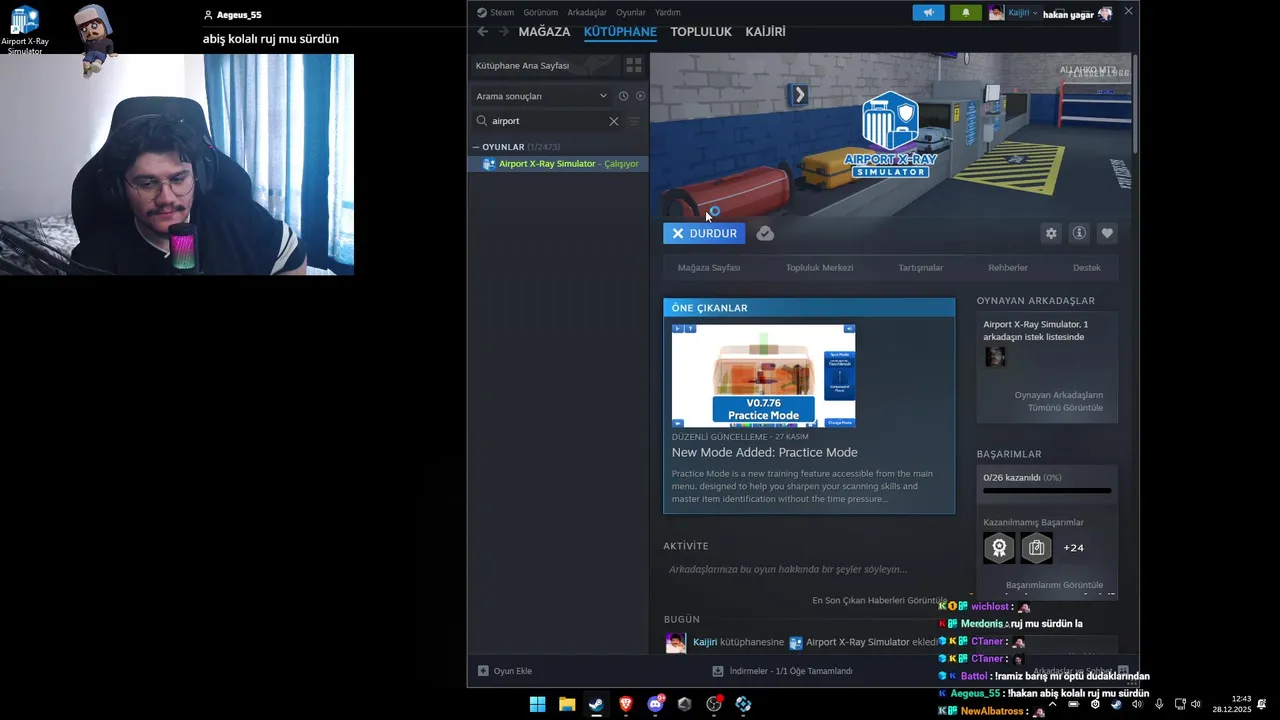This screenshot has height=720, width=1280.
Task: Open Practice Mode update thumbnail
Action: 764,376
